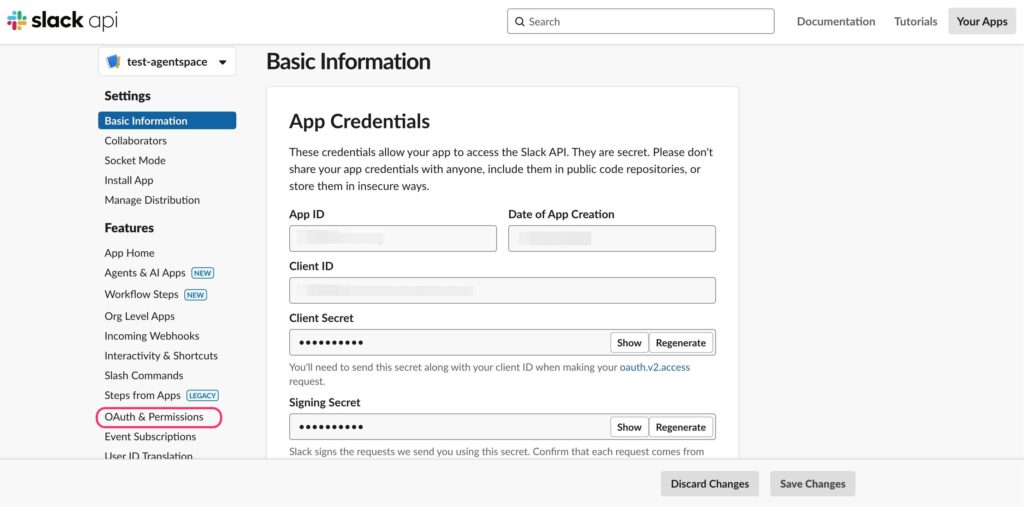Open the Your Apps tab
This screenshot has height=507, width=1024.
[982, 22]
